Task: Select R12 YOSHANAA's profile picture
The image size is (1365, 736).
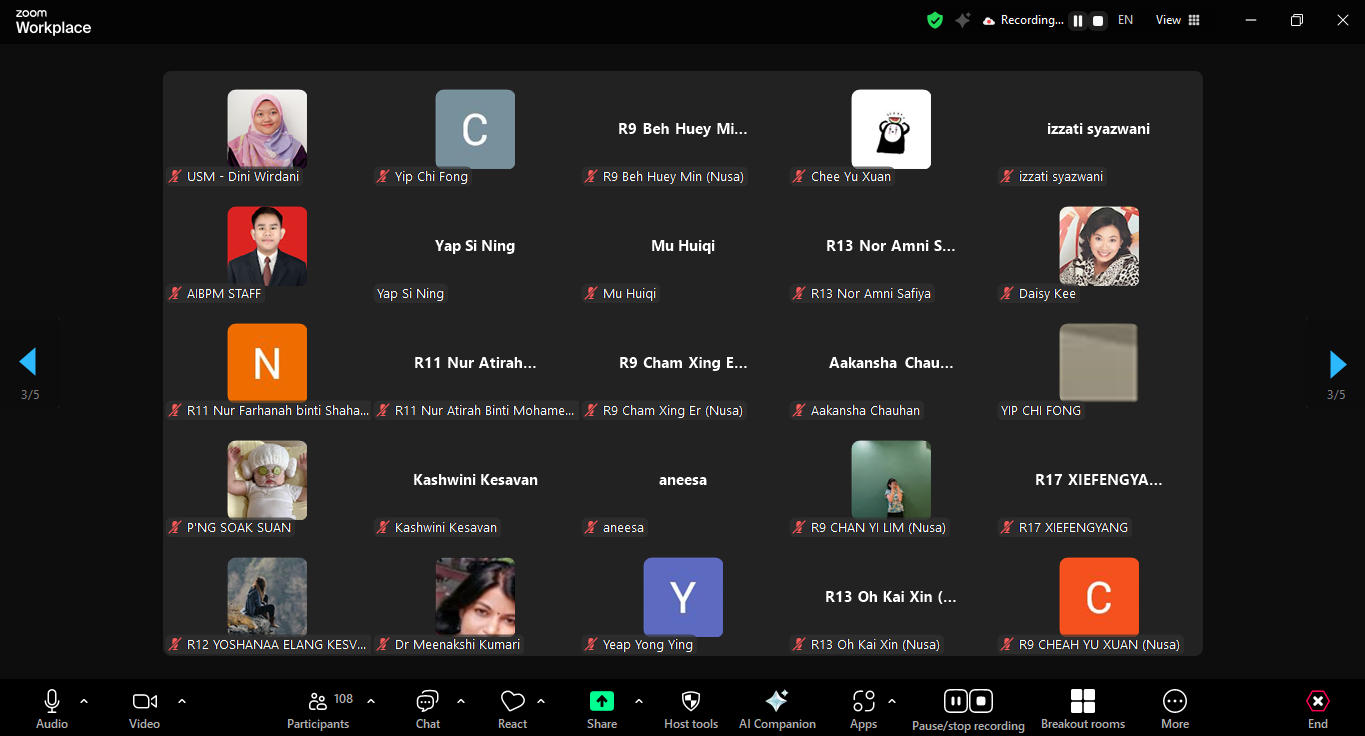Action: click(x=267, y=597)
